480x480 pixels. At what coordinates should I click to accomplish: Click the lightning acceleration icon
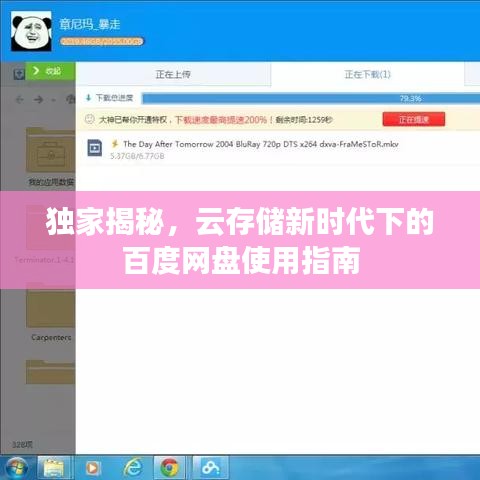coord(115,144)
